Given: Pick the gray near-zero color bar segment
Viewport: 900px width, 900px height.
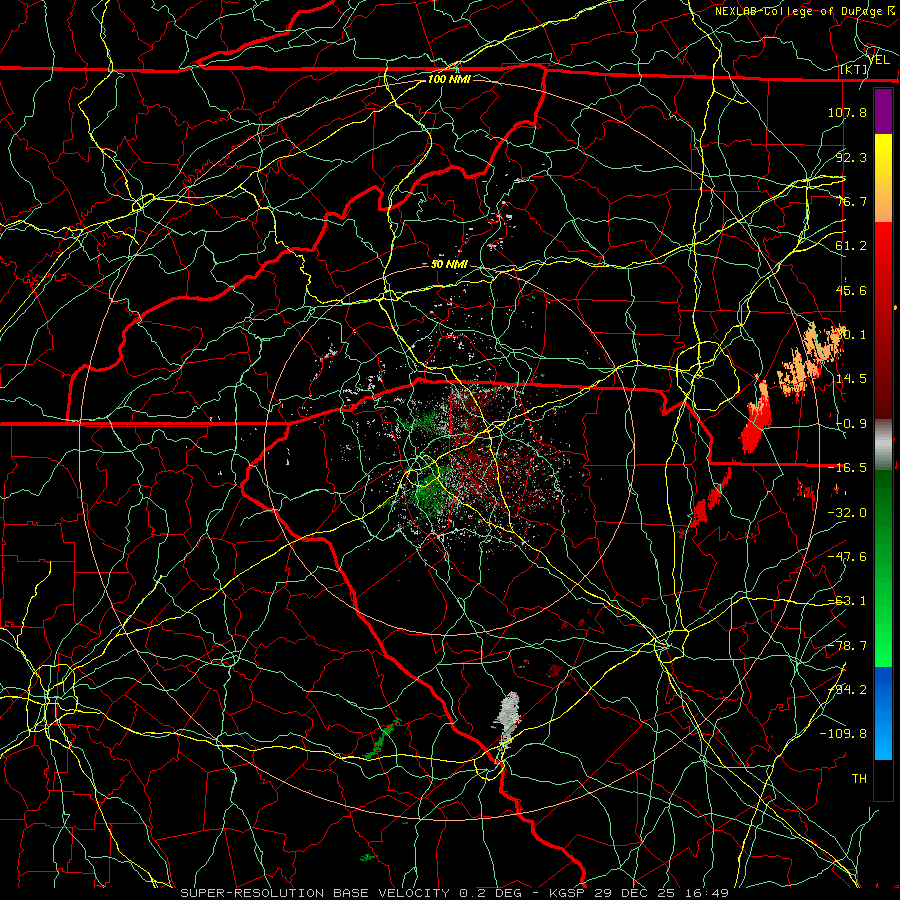Looking at the screenshot, I should [x=883, y=445].
